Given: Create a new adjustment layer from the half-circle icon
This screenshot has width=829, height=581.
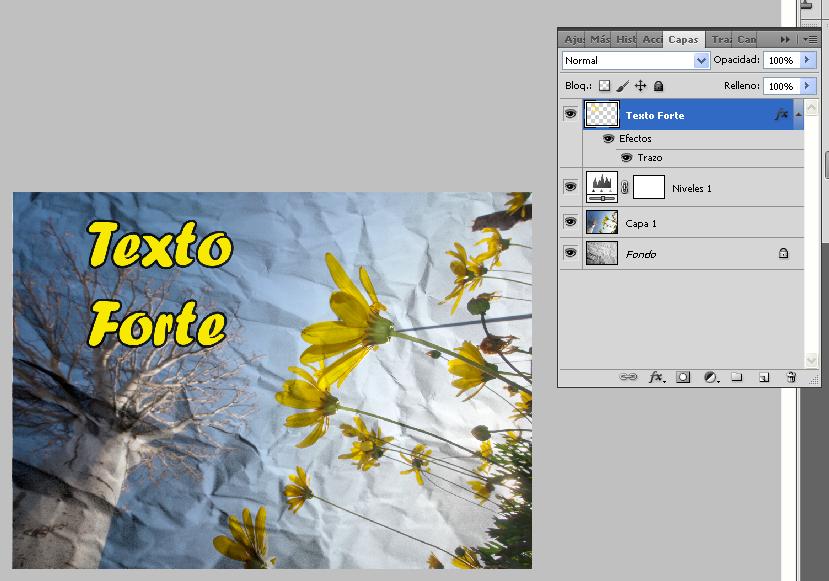Looking at the screenshot, I should click(710, 377).
